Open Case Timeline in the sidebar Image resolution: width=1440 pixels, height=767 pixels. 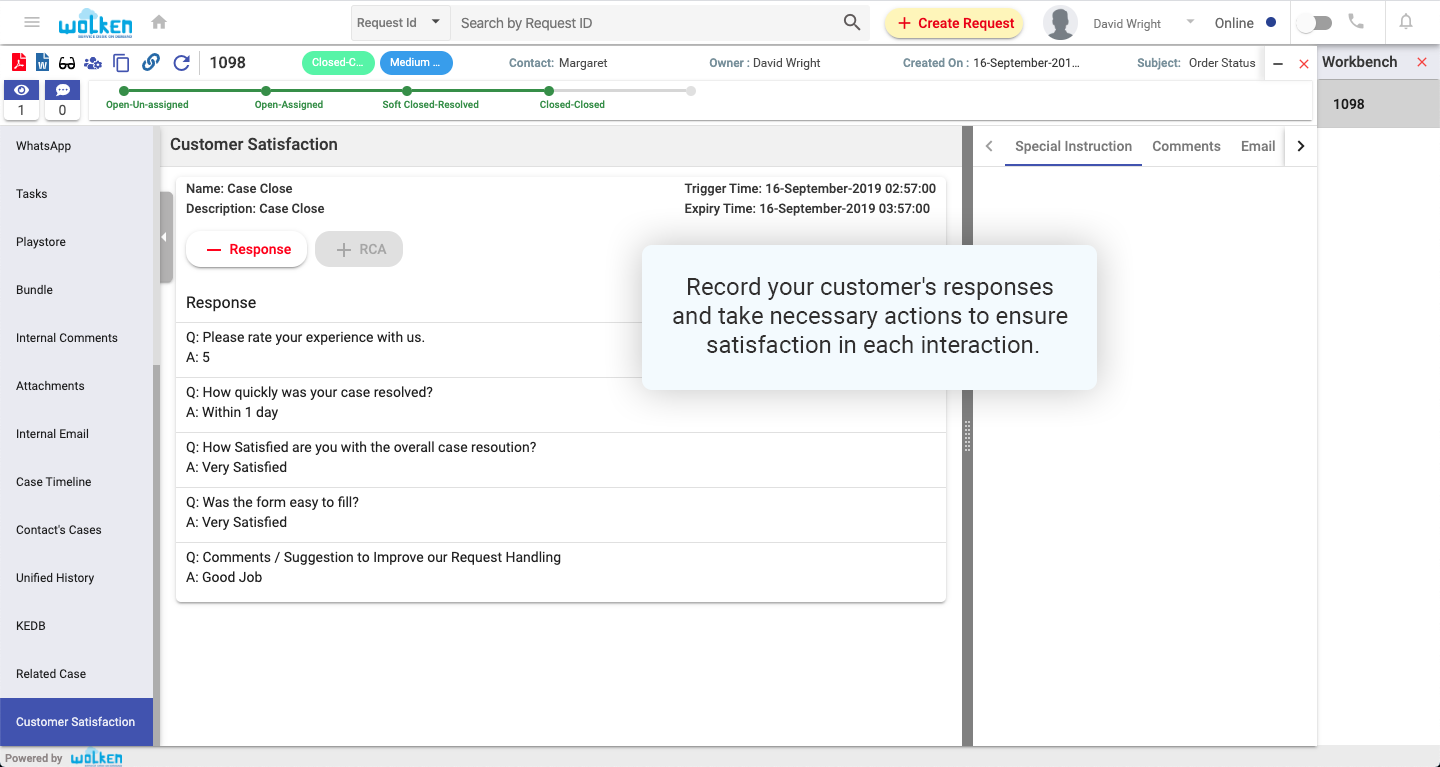54,482
